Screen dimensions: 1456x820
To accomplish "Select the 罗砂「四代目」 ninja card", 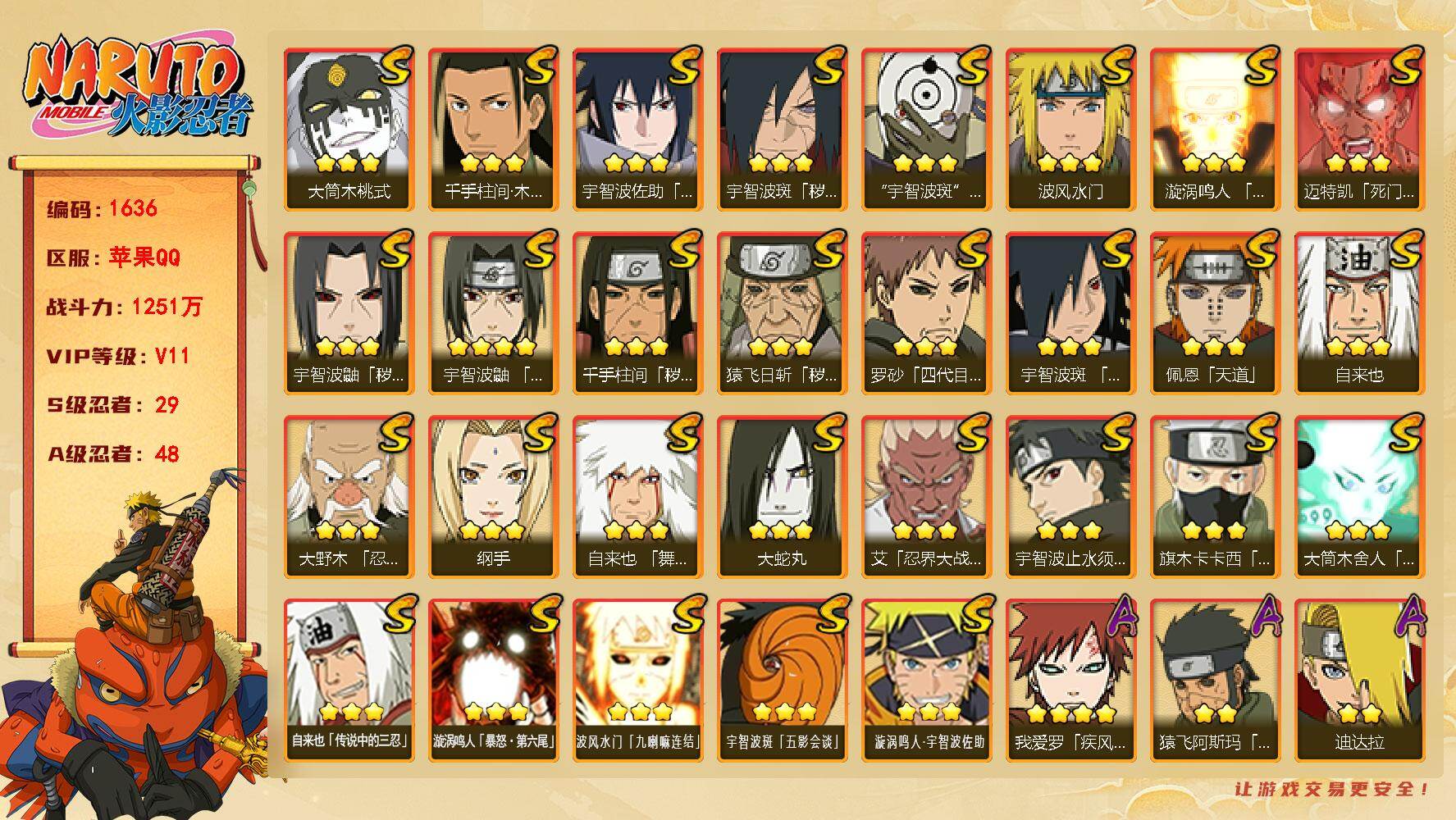I will point(926,313).
